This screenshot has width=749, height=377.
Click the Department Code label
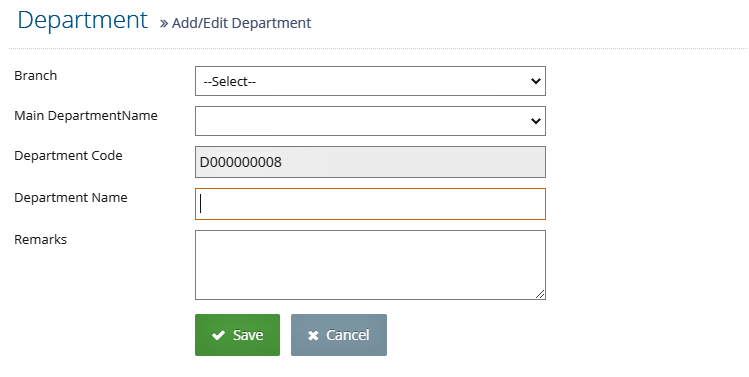pos(68,156)
